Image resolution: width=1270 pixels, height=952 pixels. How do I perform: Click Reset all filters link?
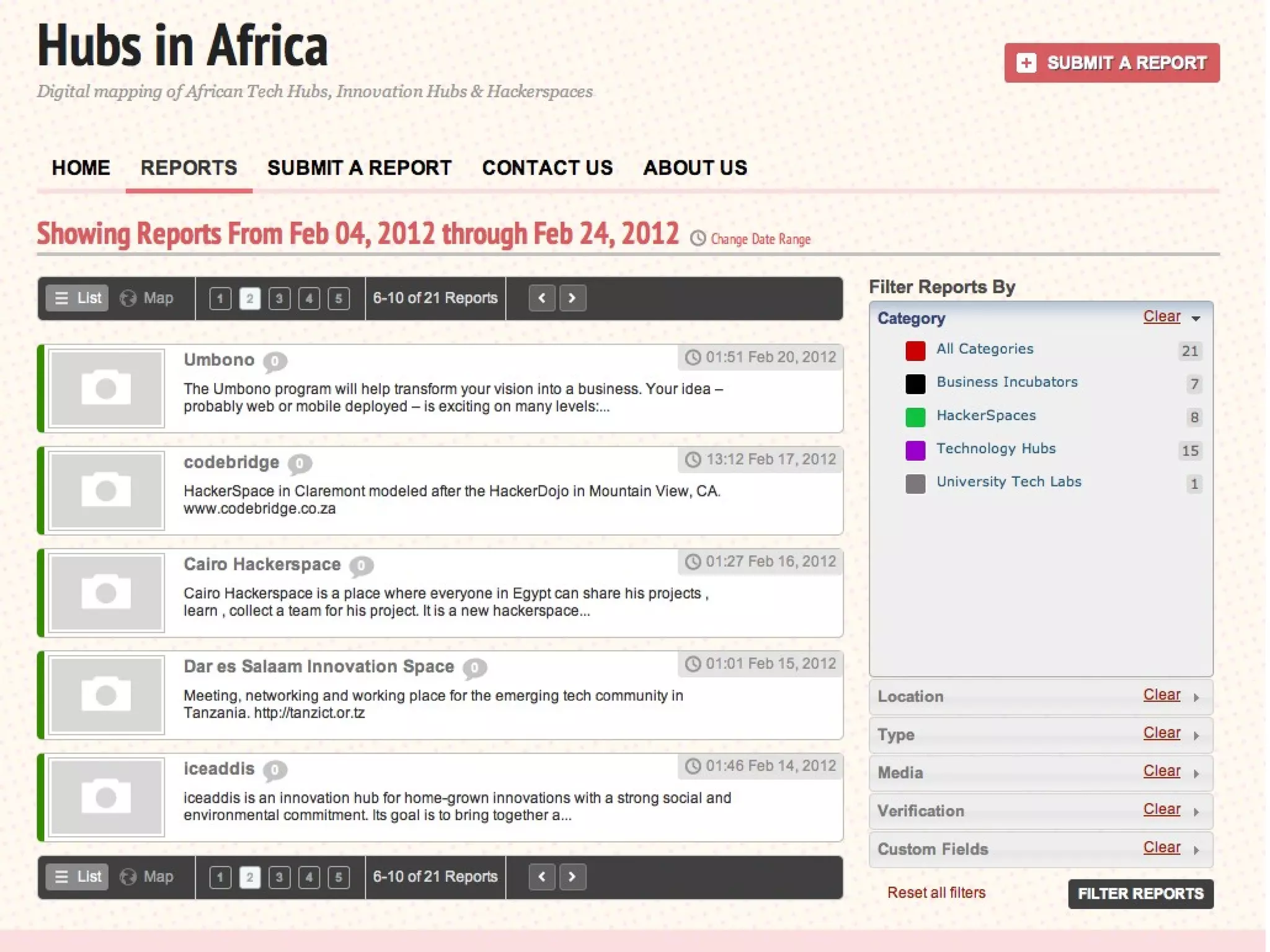[x=936, y=892]
